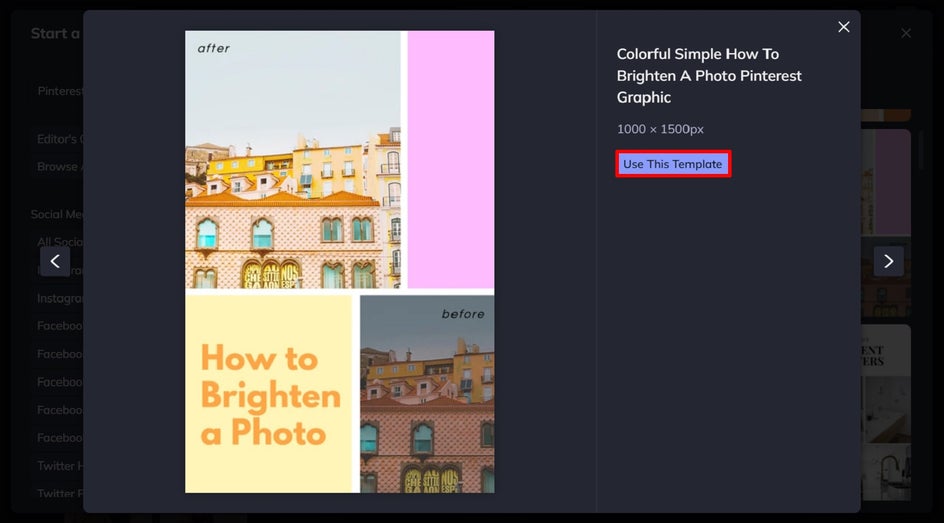The height and width of the screenshot is (523, 944).
Task: Open the dimmed white template thumbnail behind the modal
Action: point(886,412)
